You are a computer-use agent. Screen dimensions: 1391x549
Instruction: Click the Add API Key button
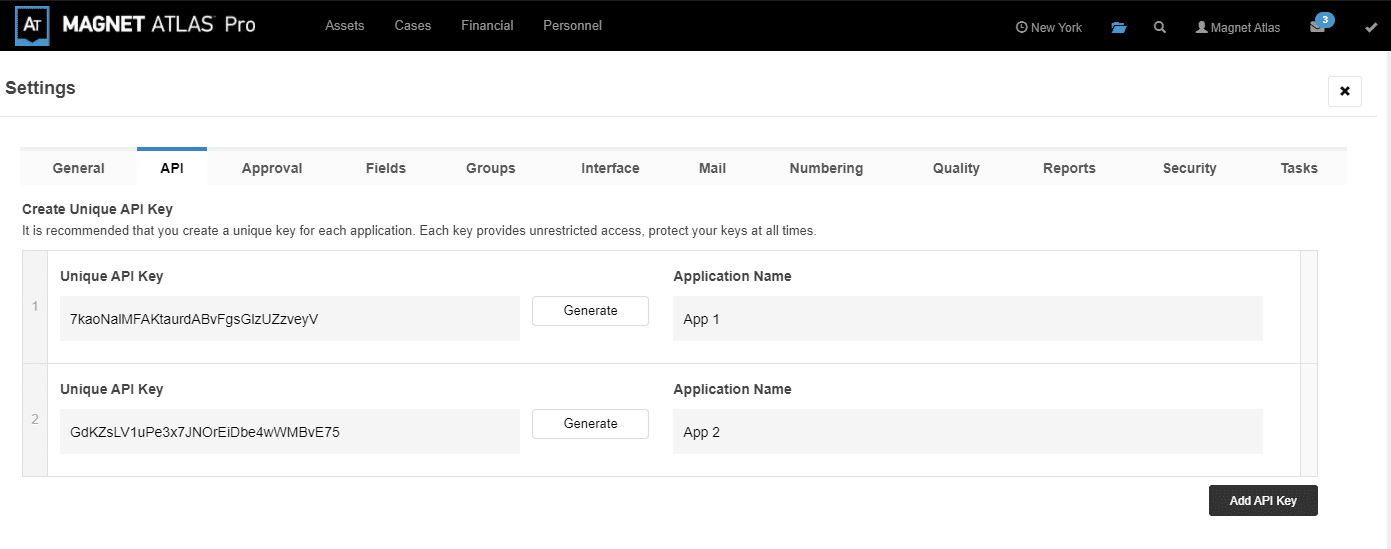1263,501
